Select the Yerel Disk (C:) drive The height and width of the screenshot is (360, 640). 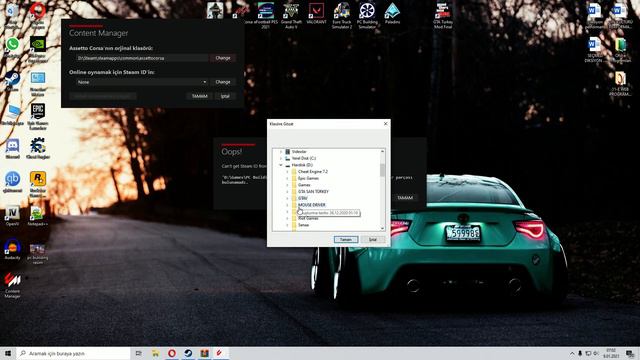(304, 158)
